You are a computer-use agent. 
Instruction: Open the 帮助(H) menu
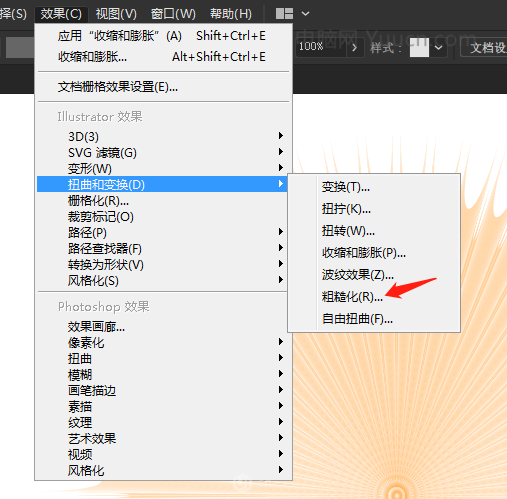click(231, 14)
